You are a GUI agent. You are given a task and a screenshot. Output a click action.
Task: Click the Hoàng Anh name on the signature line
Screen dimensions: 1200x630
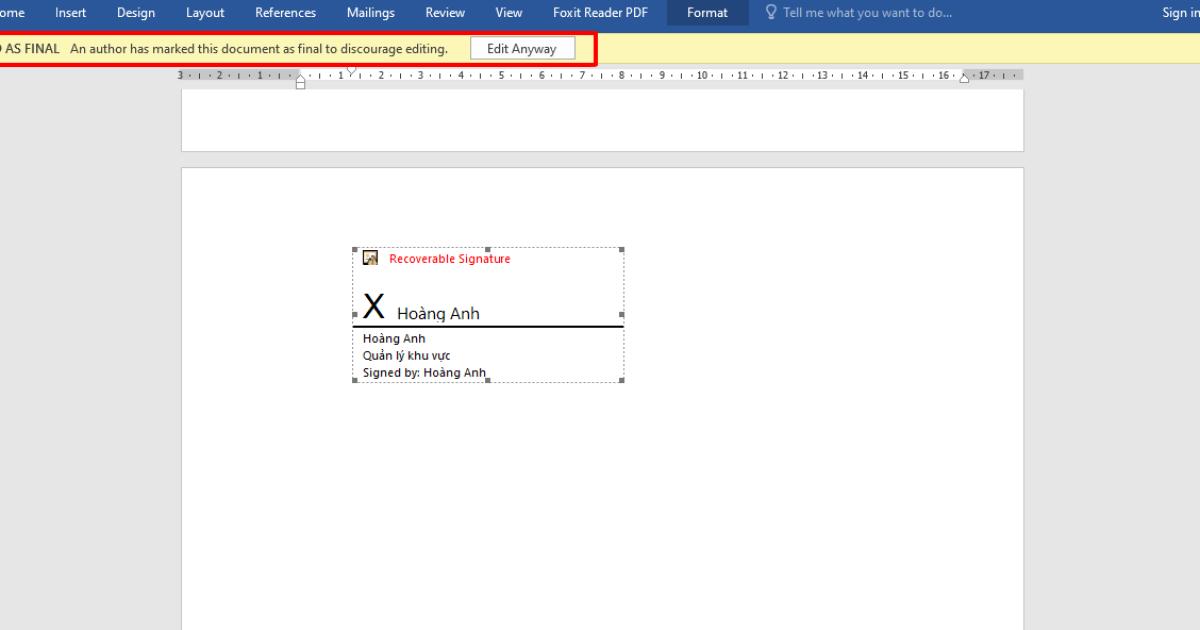click(438, 314)
